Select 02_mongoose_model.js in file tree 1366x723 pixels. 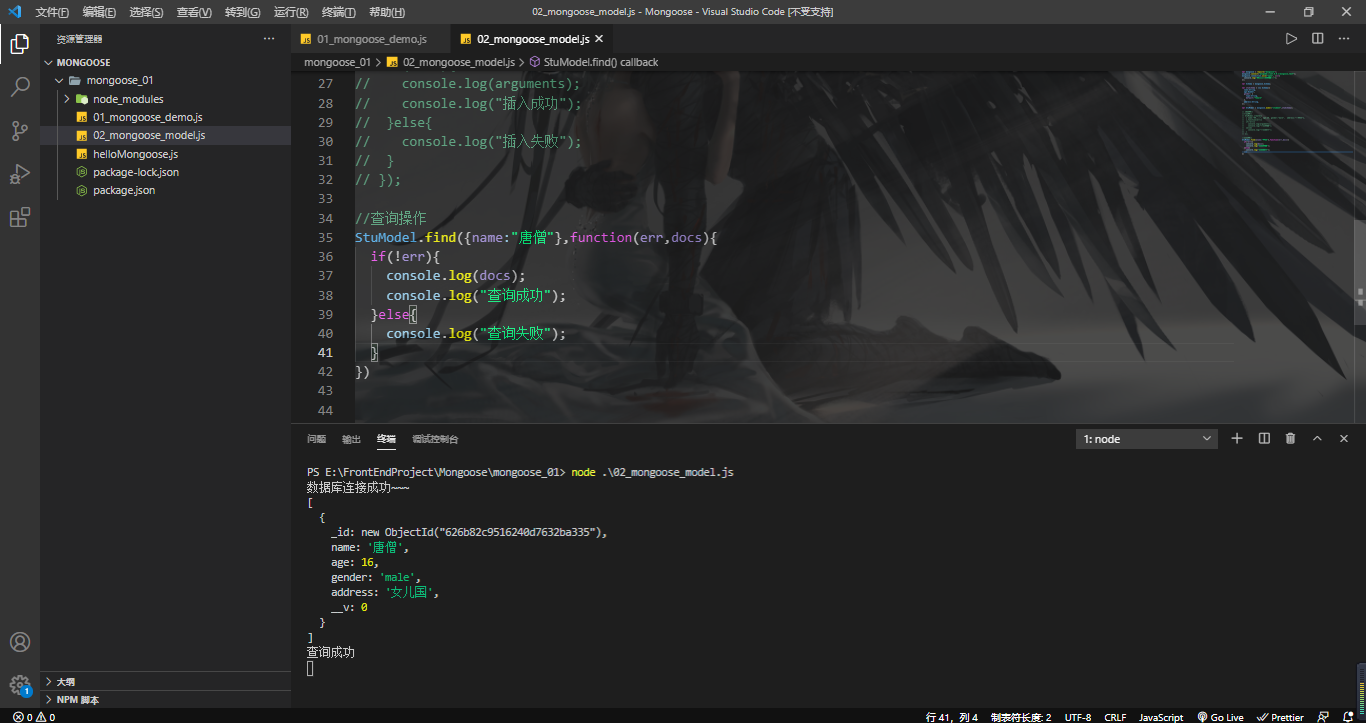(x=149, y=135)
